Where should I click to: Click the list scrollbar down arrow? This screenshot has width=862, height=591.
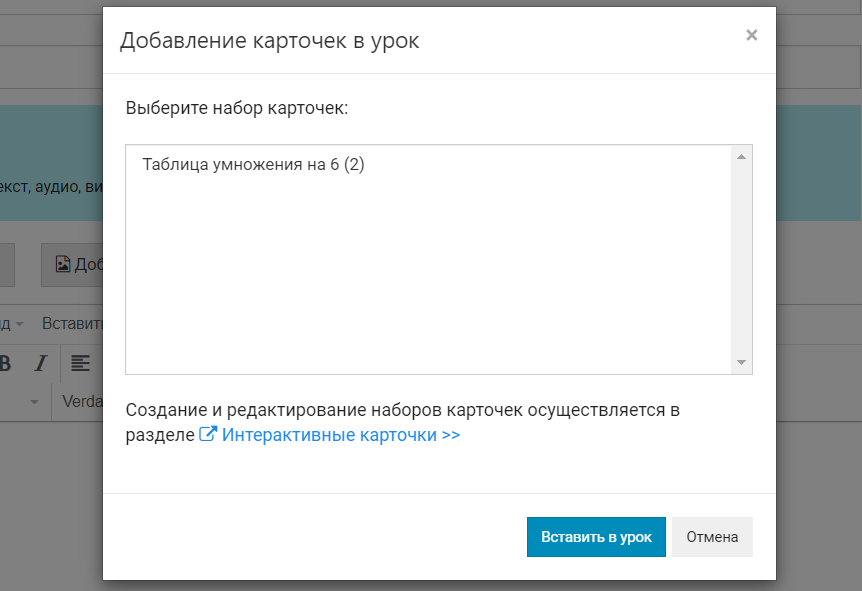coord(741,362)
